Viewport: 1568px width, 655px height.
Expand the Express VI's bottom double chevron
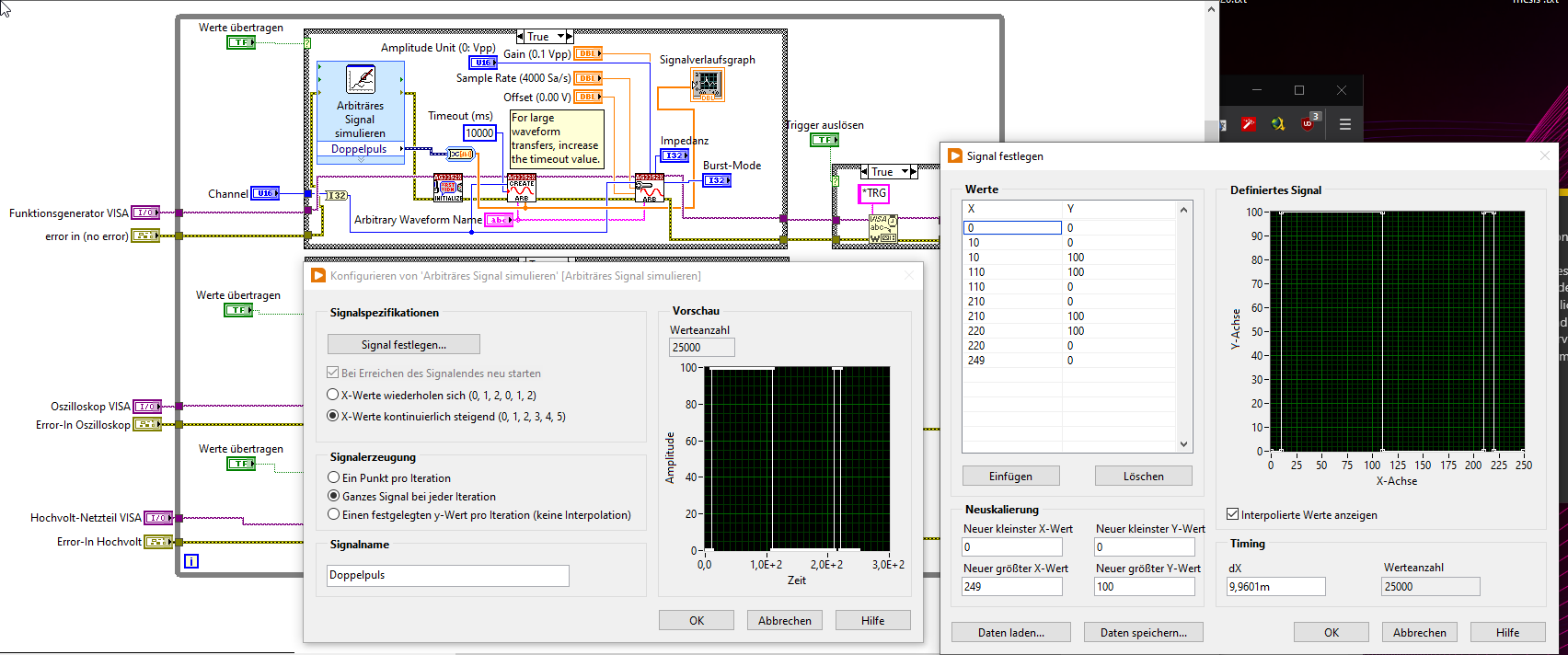coord(361,160)
